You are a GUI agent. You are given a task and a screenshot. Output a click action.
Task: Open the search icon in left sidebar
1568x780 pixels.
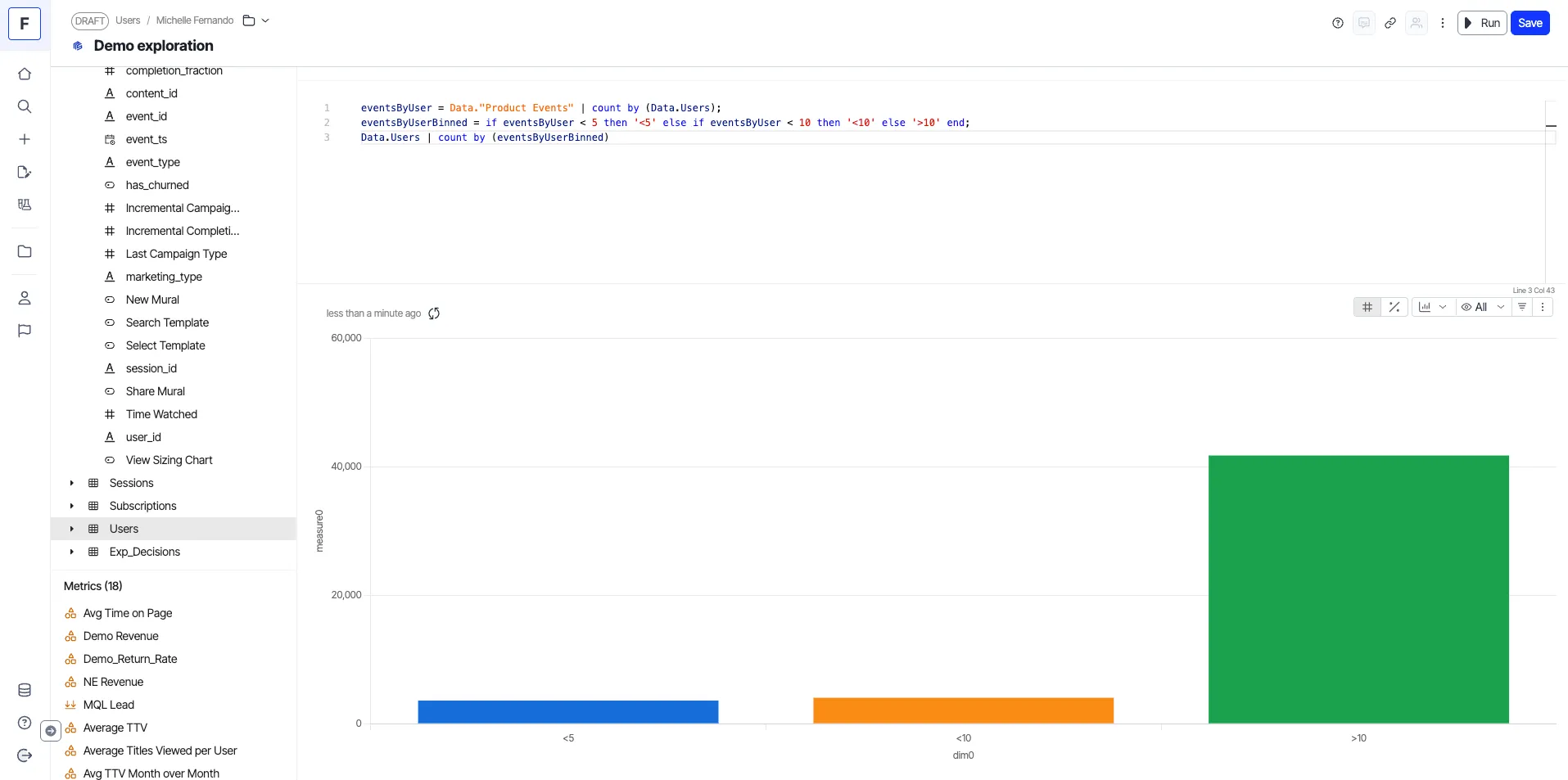coord(25,106)
